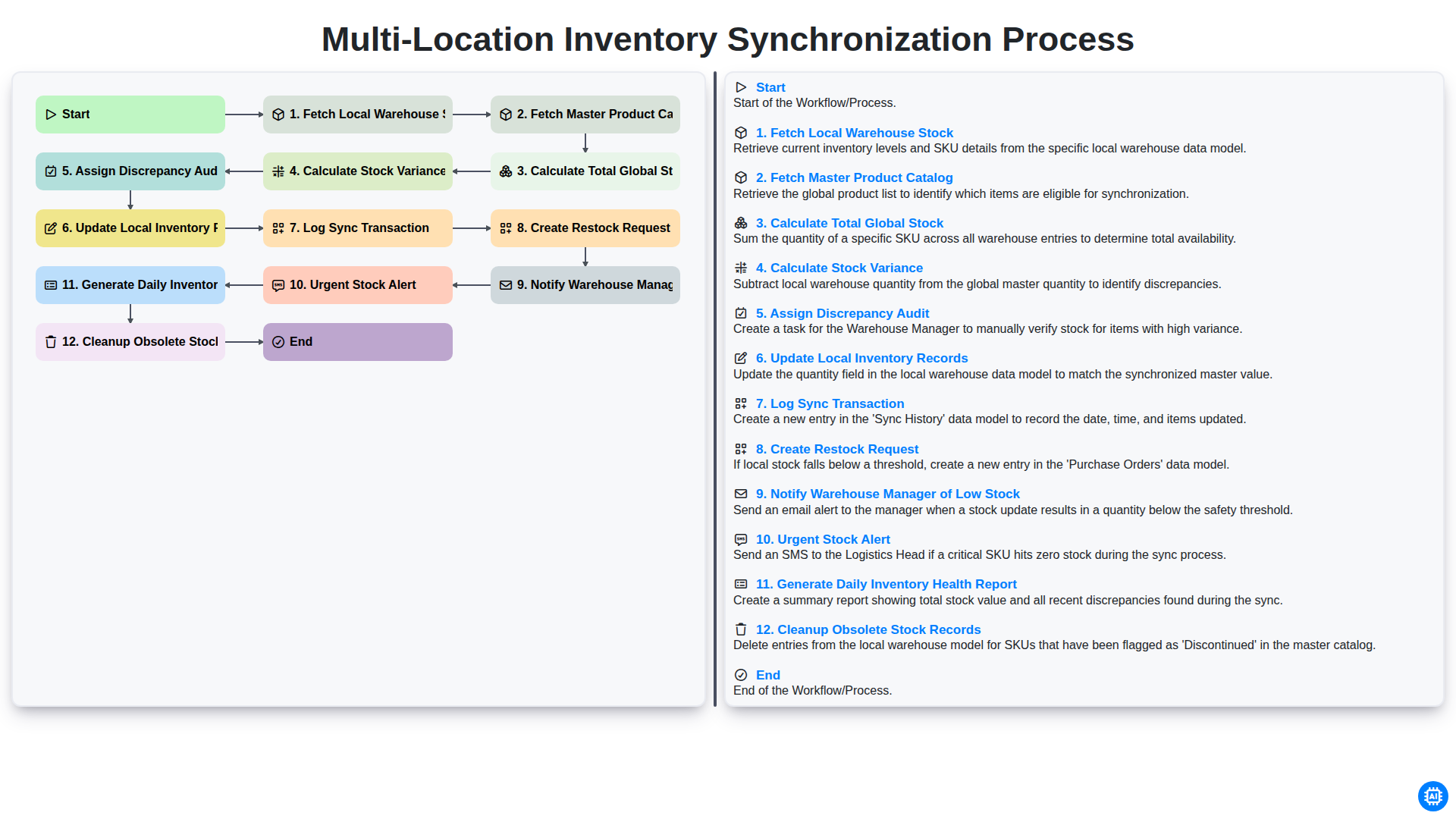Click the cubes icon beside Calculate Total Global Stock entry
Screen dimensions: 1456x819
pos(741,223)
